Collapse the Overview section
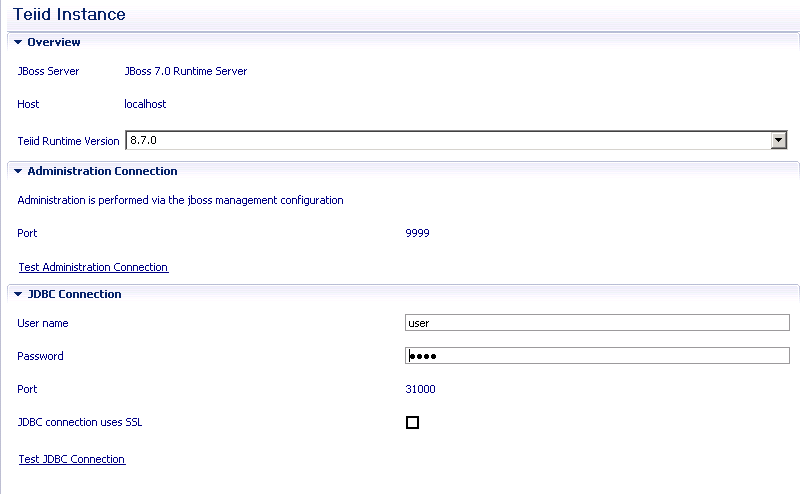Image resolution: width=805 pixels, height=494 pixels. 18,42
